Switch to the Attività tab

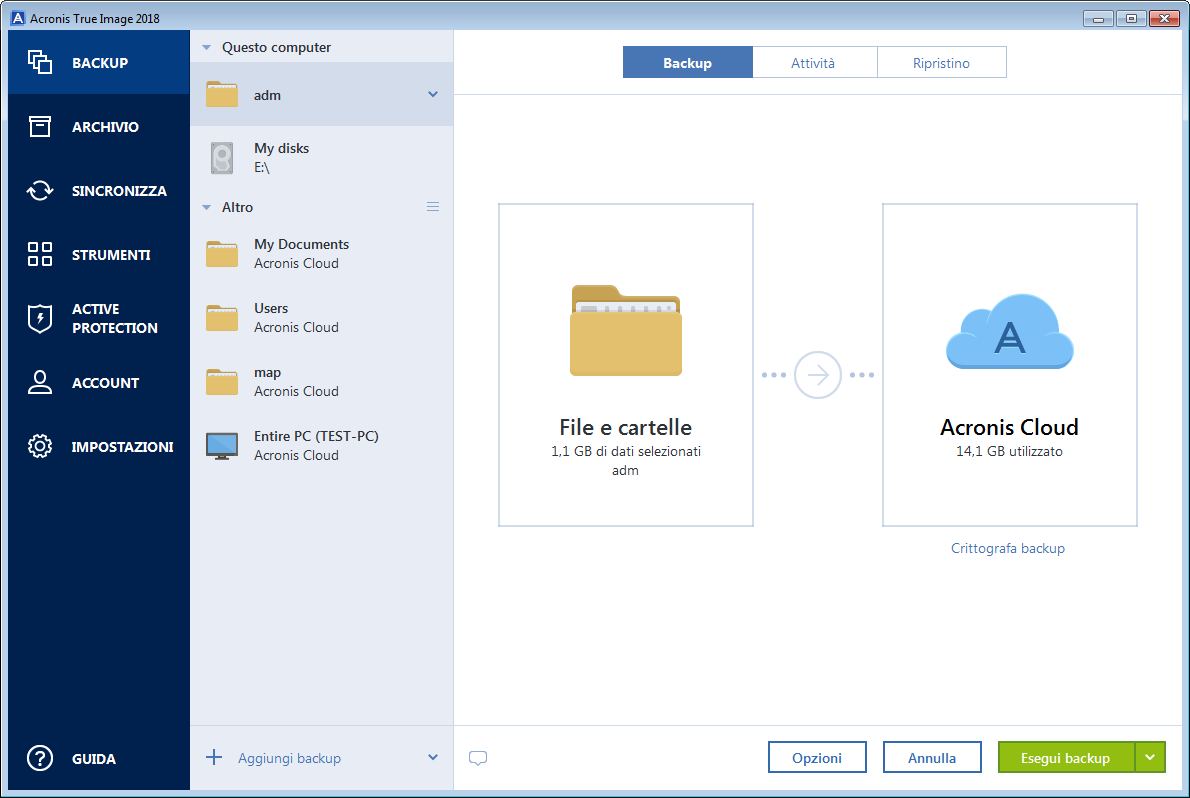[814, 62]
